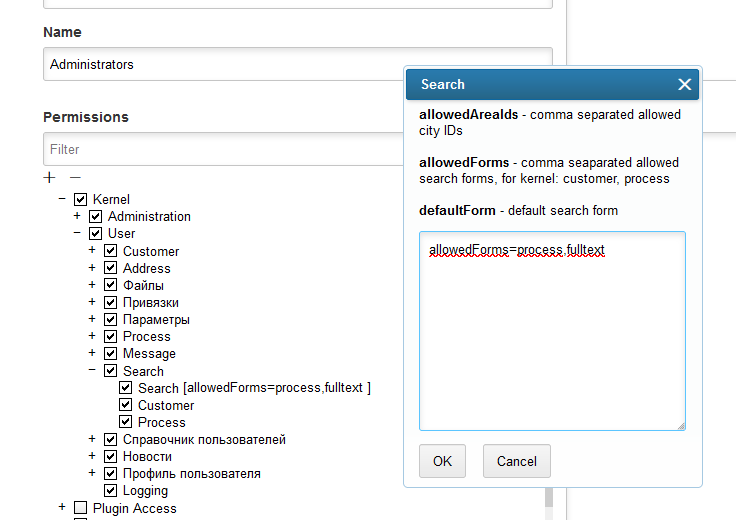Uncheck the Message checkbox
The width and height of the screenshot is (736, 520).
coord(110,353)
